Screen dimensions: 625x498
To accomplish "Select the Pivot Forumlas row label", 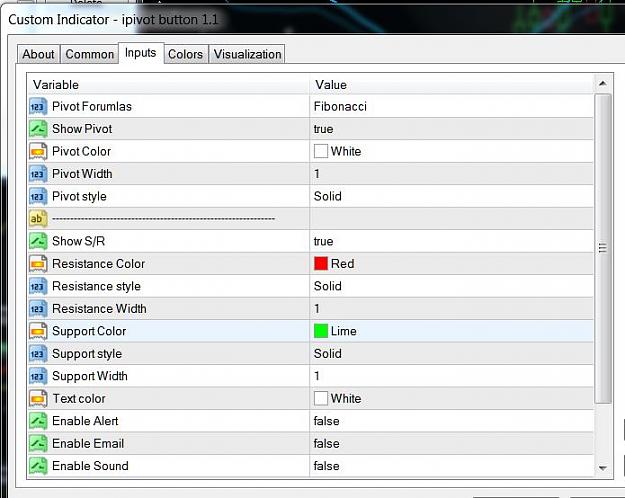I will 92,106.
